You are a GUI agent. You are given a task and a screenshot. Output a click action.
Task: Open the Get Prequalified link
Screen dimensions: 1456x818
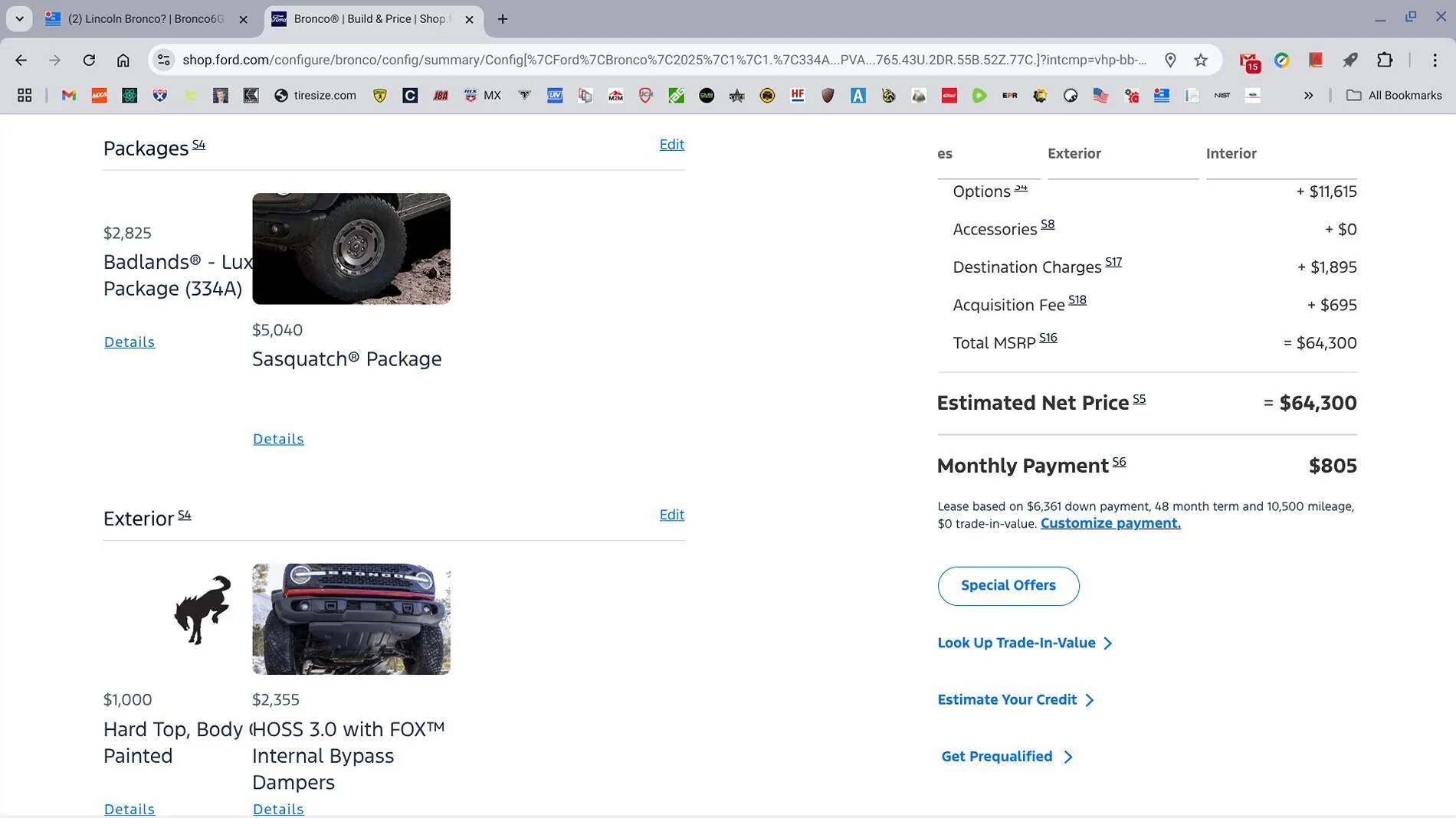tap(1007, 757)
